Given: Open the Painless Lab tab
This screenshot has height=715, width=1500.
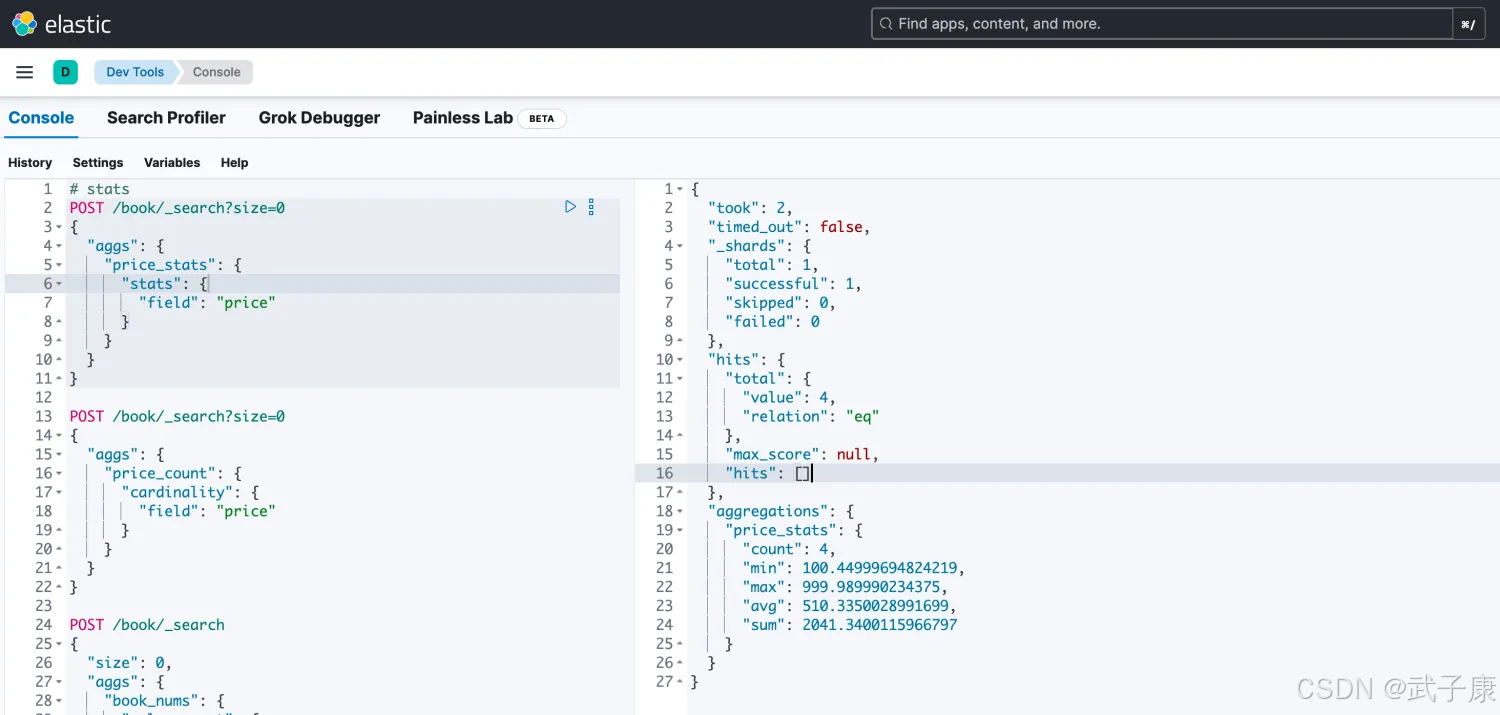Looking at the screenshot, I should [x=462, y=118].
